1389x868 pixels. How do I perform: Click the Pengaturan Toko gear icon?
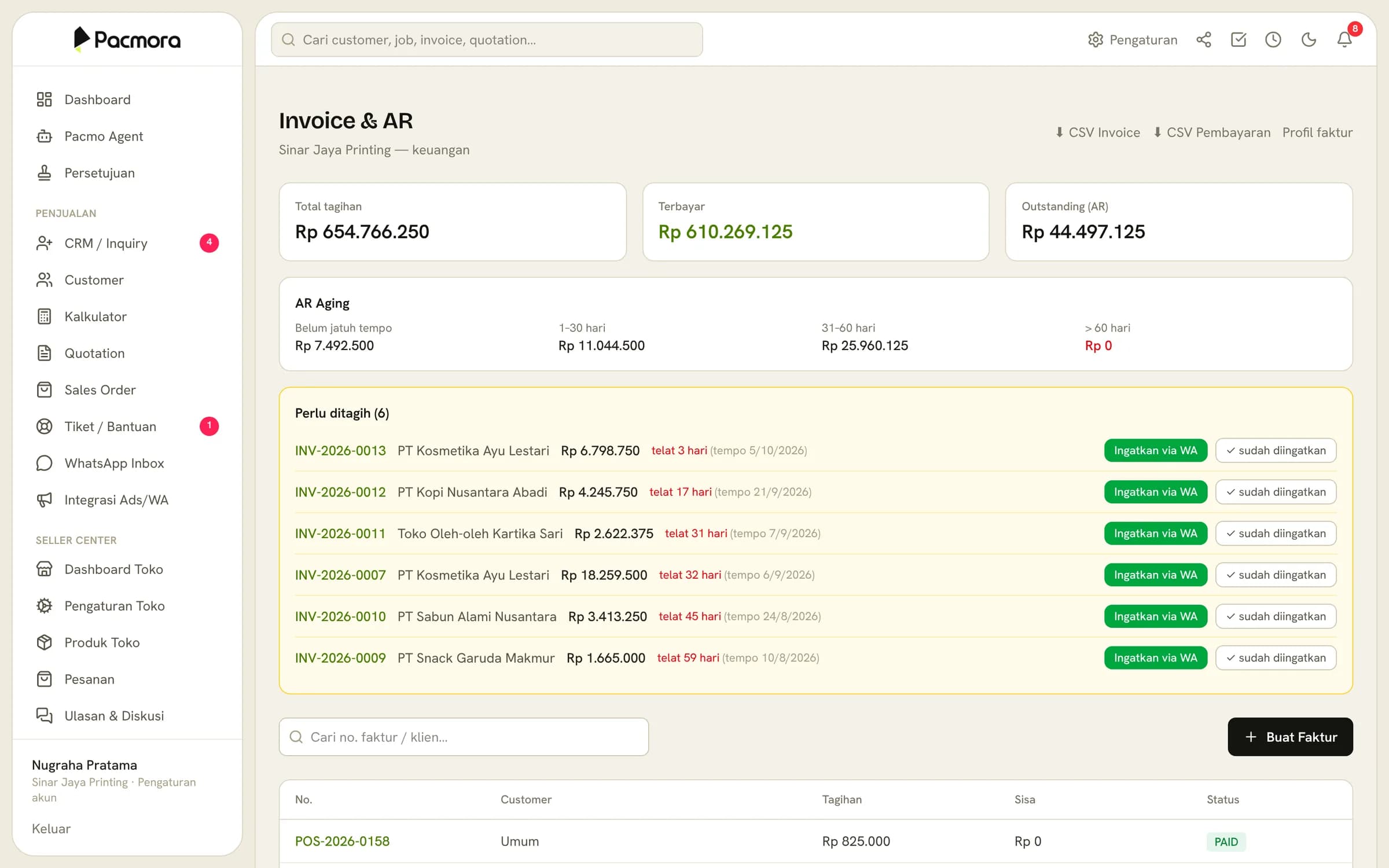coord(45,606)
